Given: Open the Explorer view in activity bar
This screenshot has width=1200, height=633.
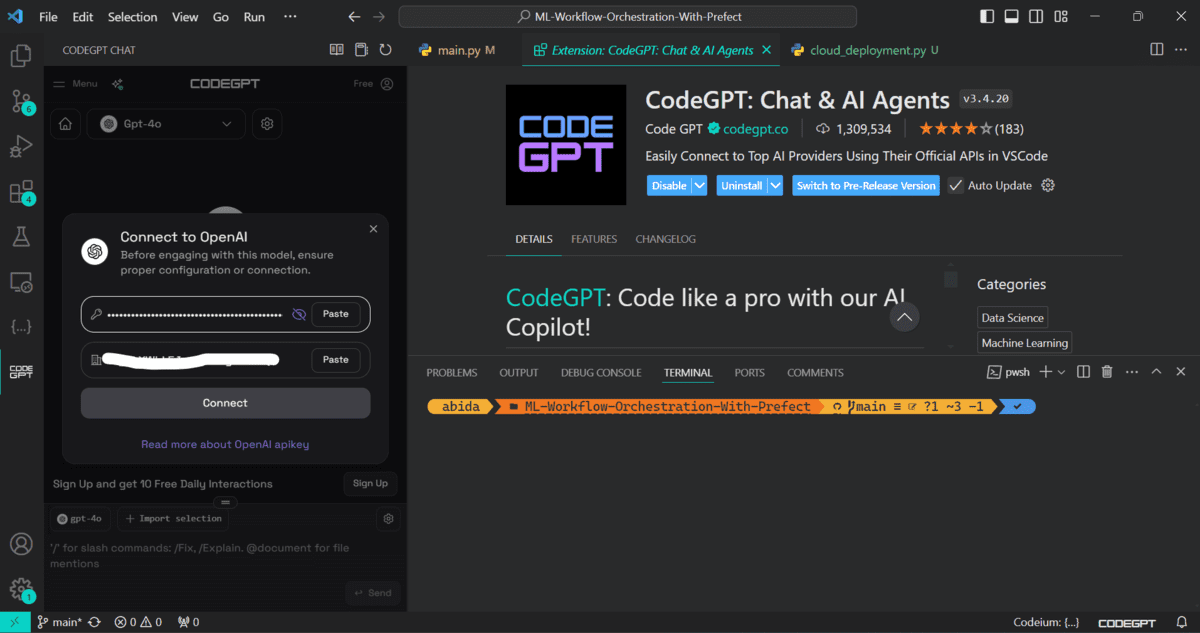Looking at the screenshot, I should click(x=21, y=57).
